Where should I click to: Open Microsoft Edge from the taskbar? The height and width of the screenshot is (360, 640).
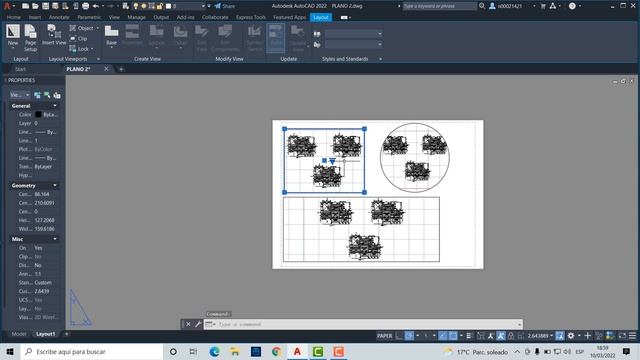214,351
